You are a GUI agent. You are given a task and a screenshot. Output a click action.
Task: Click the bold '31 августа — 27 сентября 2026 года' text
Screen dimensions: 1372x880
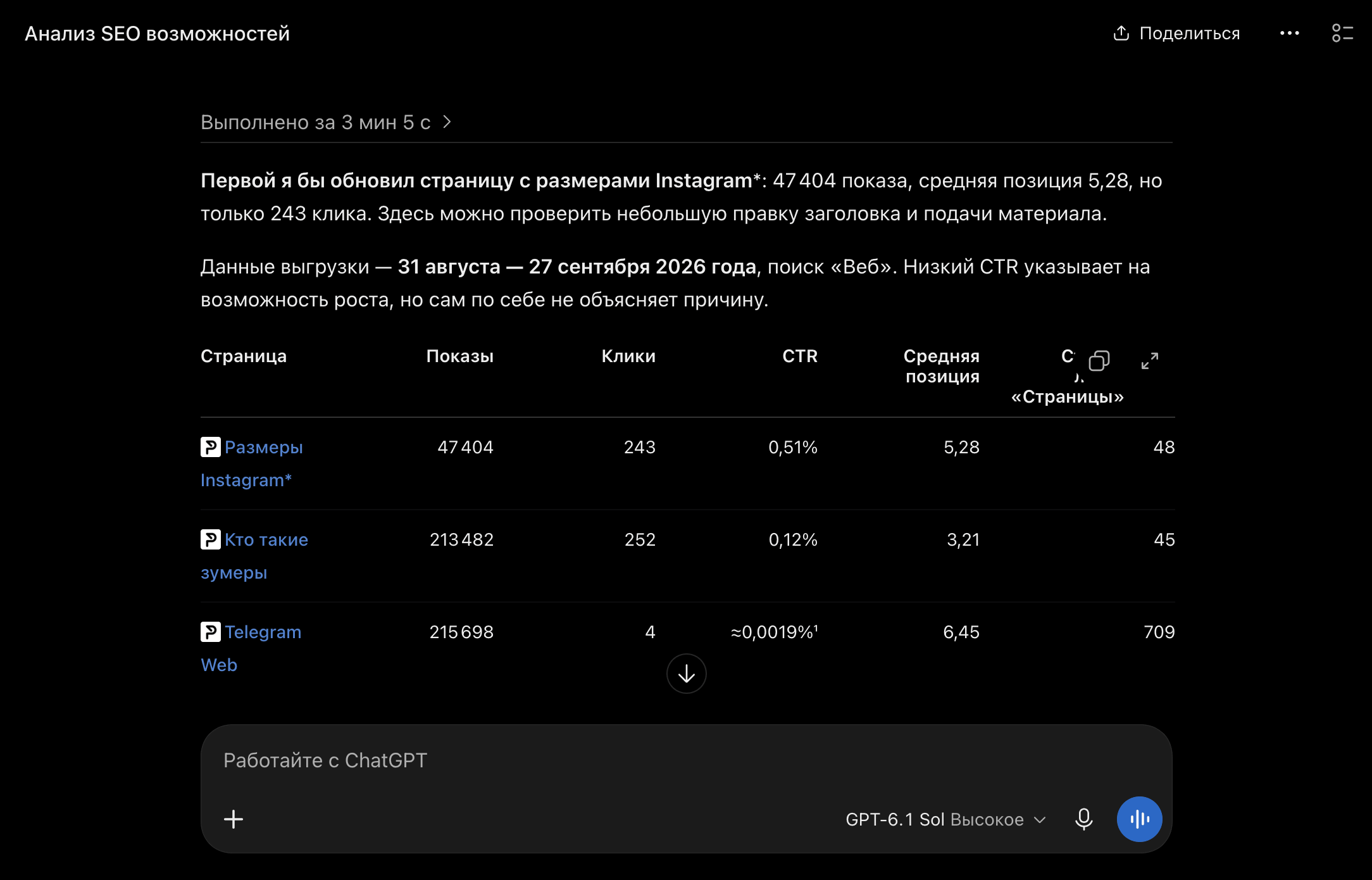point(577,267)
